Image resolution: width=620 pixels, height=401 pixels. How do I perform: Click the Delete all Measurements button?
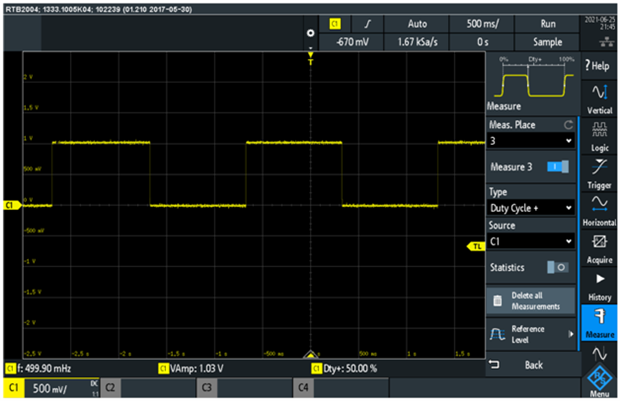pos(530,301)
